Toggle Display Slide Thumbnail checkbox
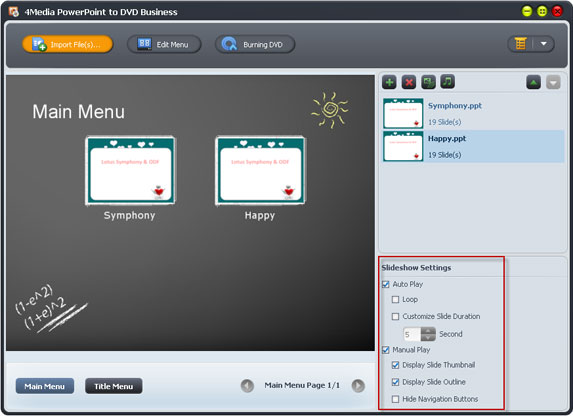 pos(395,365)
